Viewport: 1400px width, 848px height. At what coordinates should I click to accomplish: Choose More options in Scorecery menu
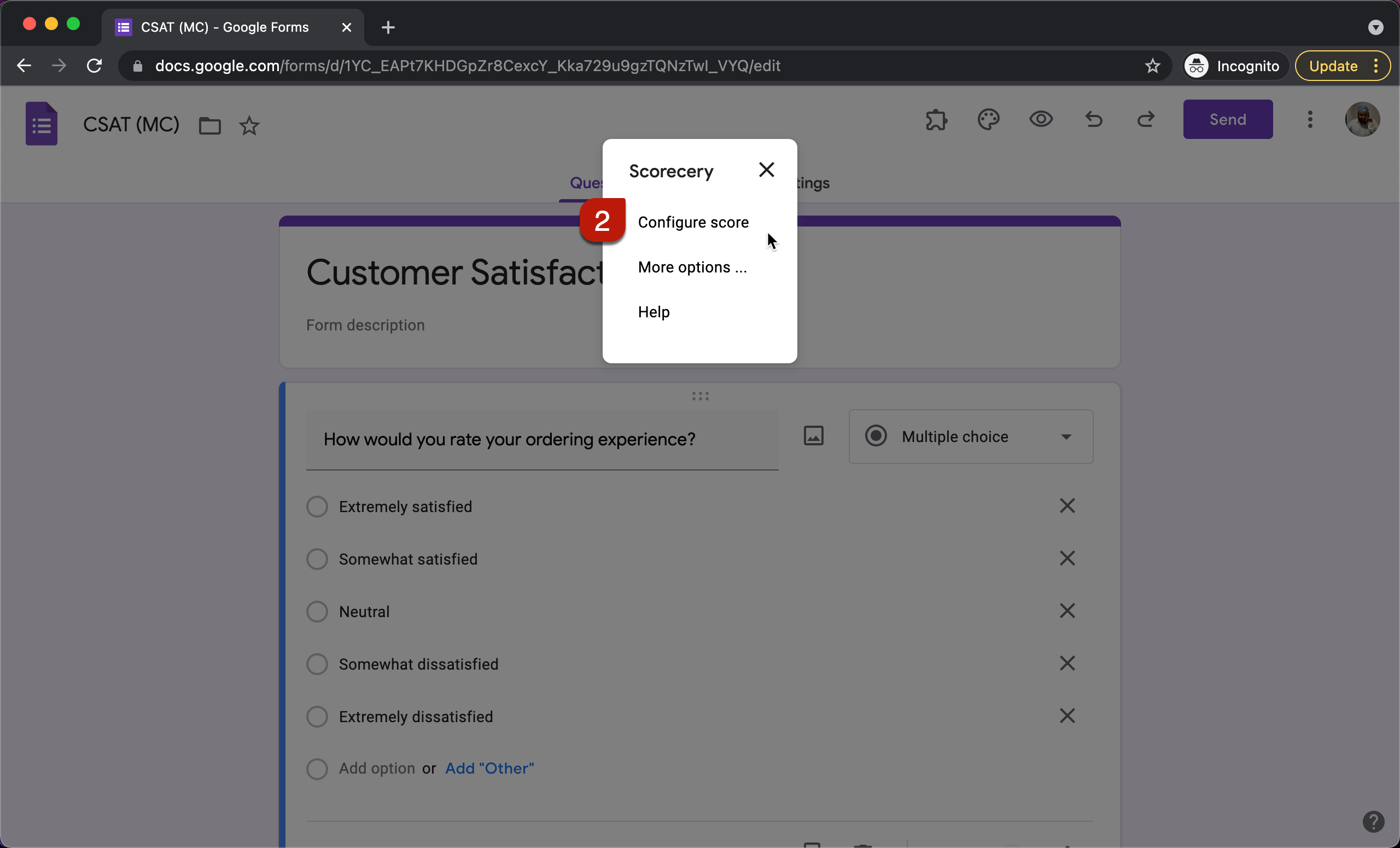(x=691, y=267)
